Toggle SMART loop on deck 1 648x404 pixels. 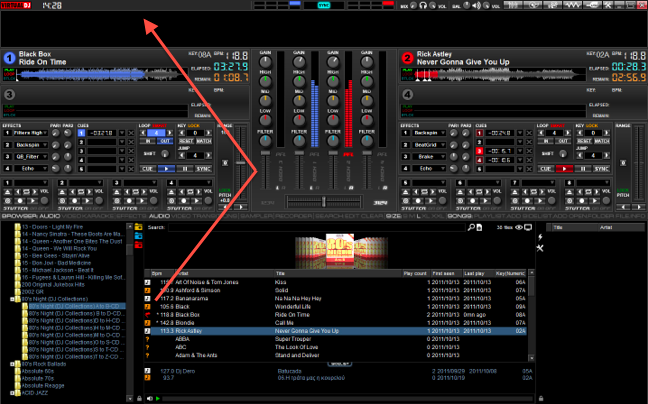(x=159, y=126)
